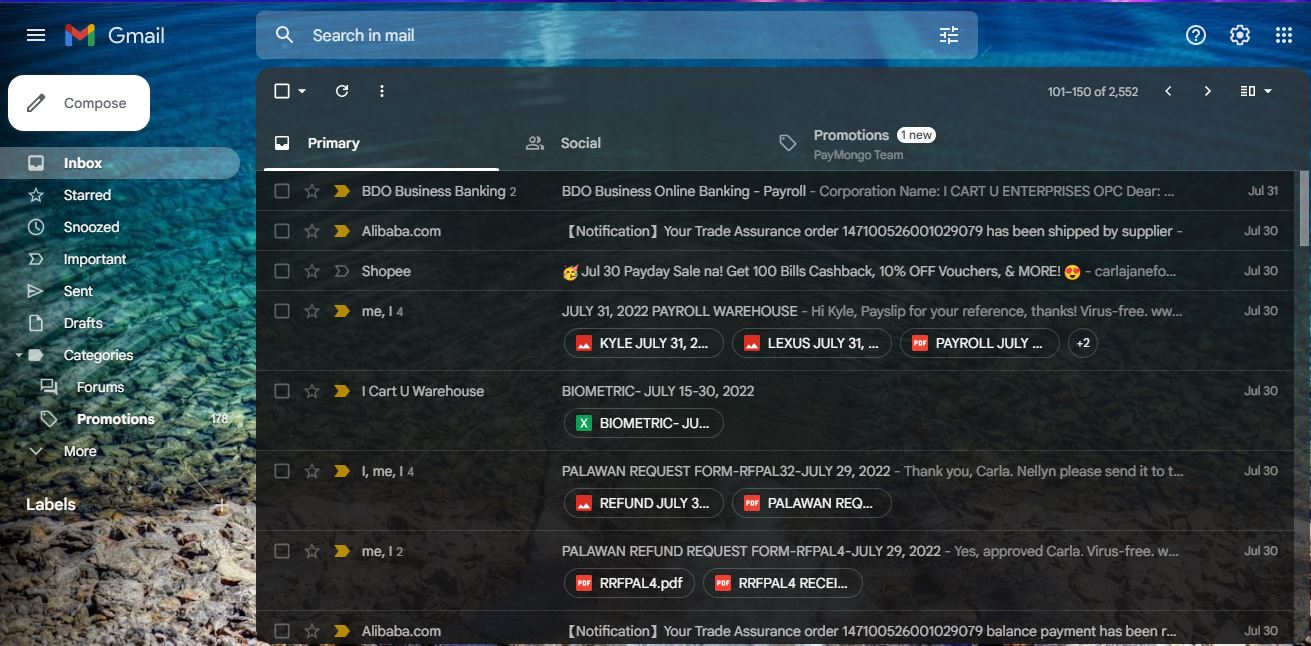Star the Shopee email
The height and width of the screenshot is (646, 1311).
click(312, 271)
